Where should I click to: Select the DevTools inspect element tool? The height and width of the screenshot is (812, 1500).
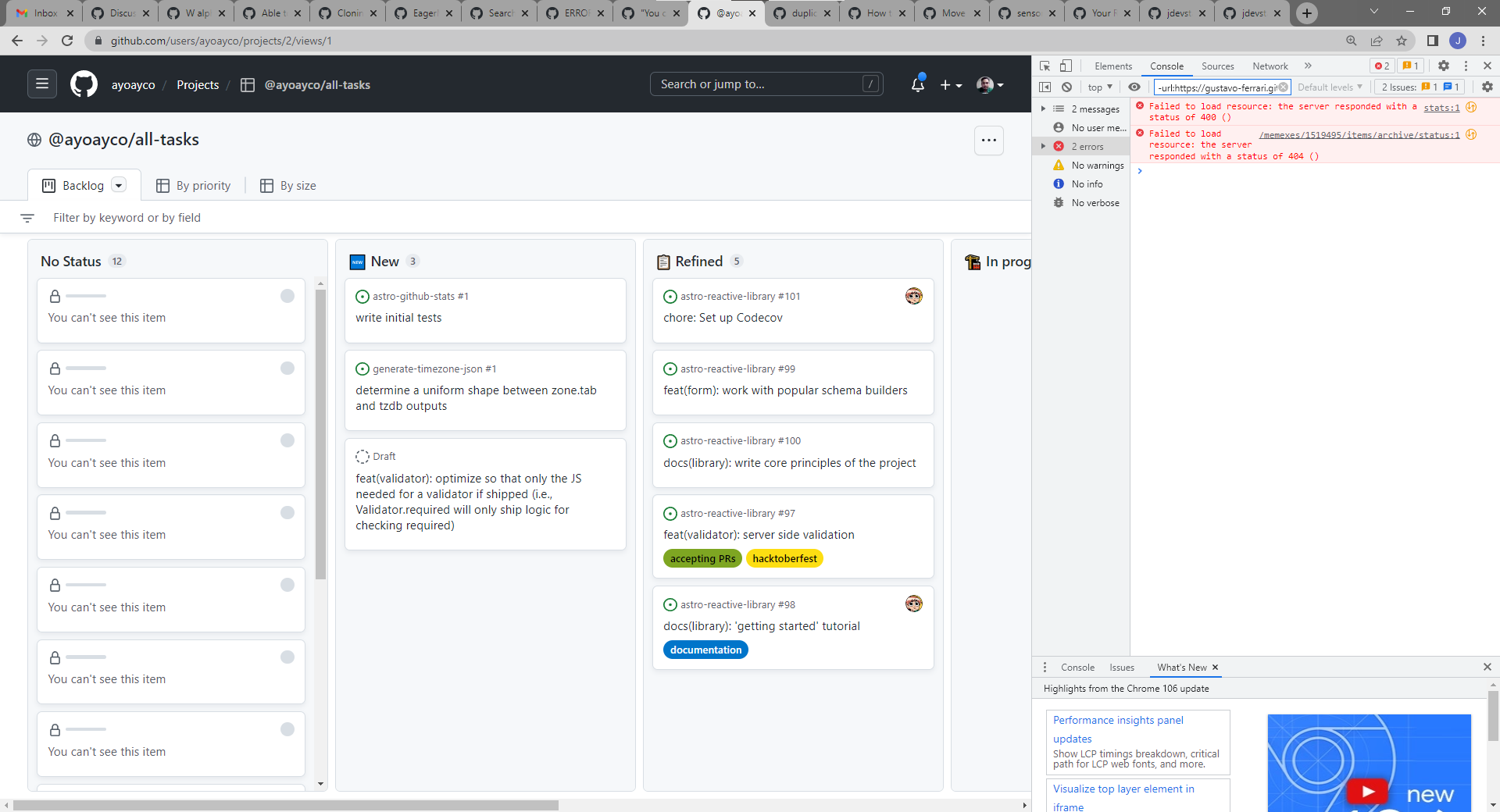(x=1045, y=66)
